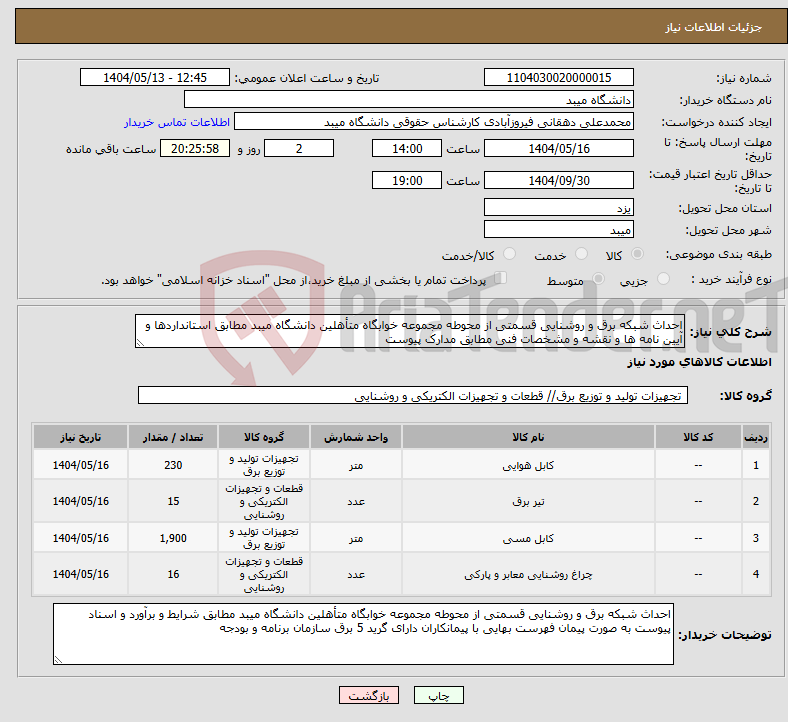Click the چراغ روشنایی معابر و پارکی cell
The image size is (788, 722).
tap(528, 574)
